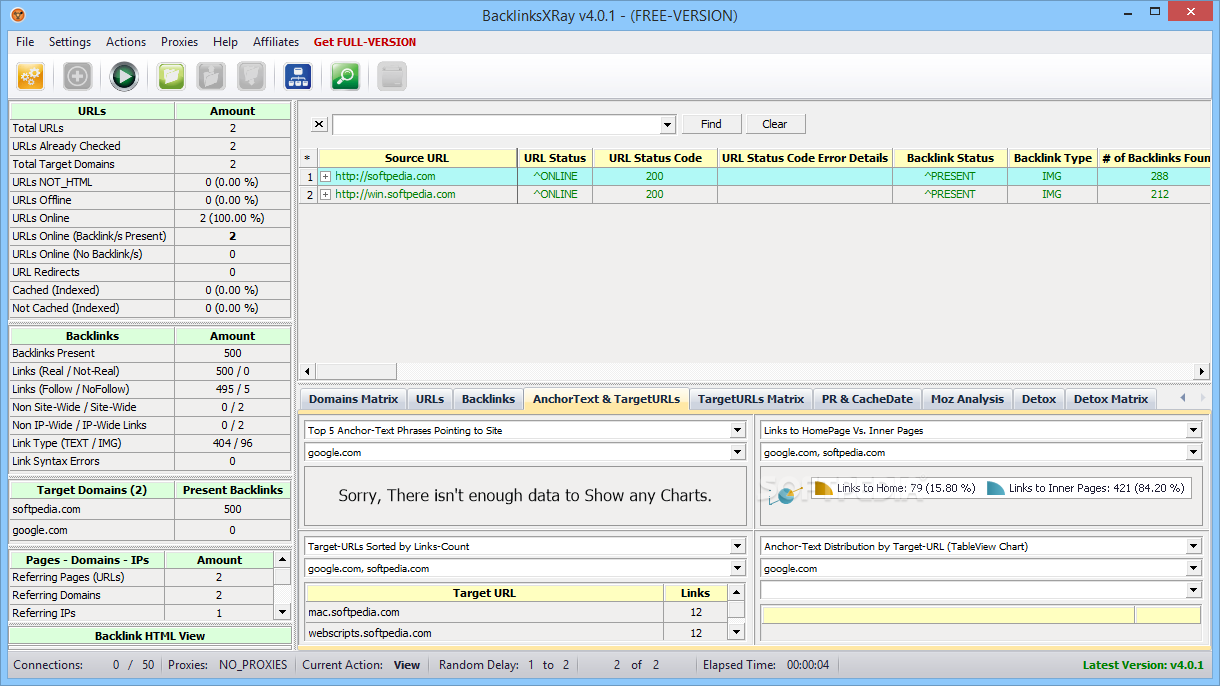Open 'google.com, softpedia.com' dropdown under Target-URLs Sorted

click(737, 568)
